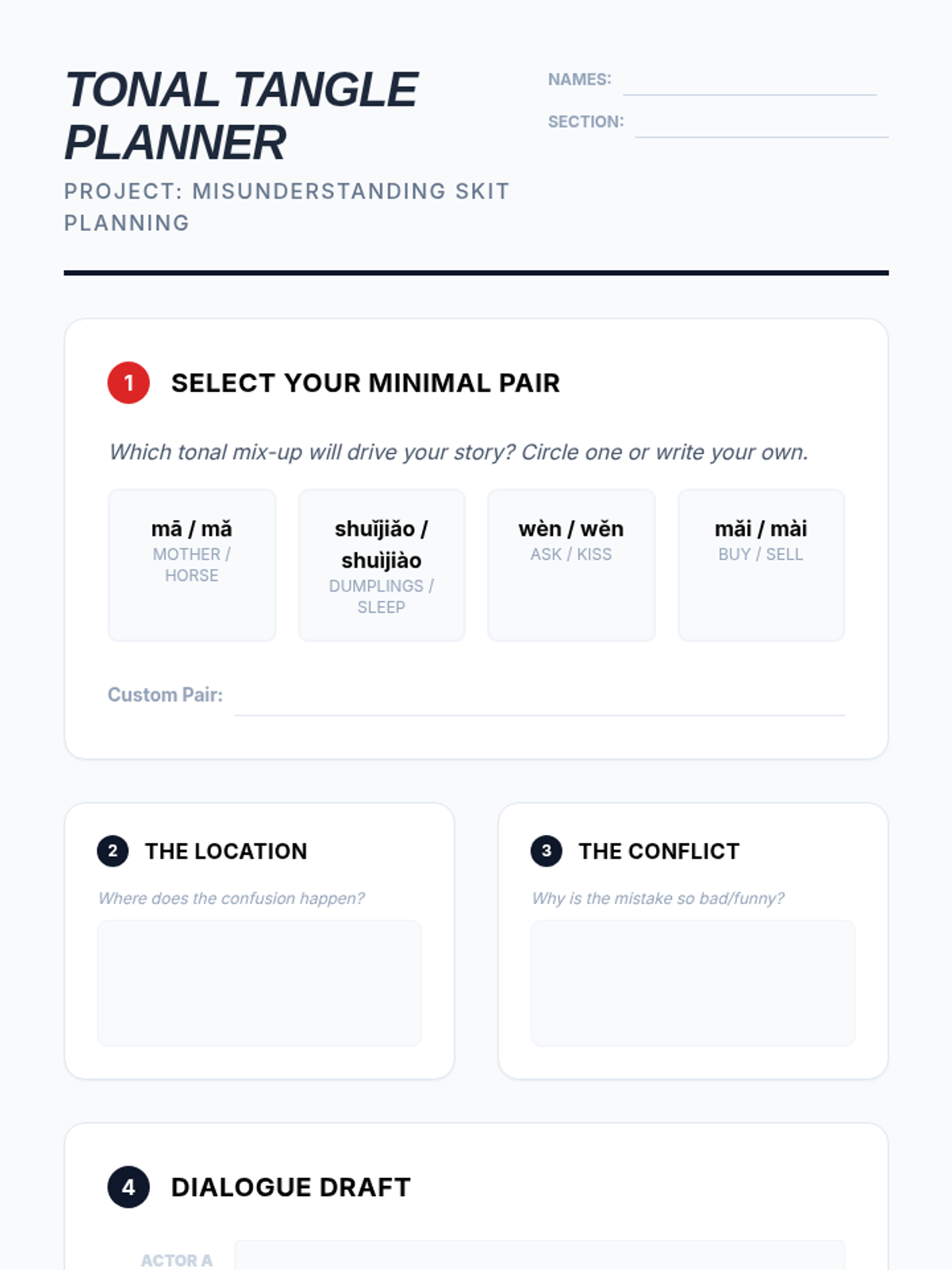Click the Names input line

[x=750, y=83]
